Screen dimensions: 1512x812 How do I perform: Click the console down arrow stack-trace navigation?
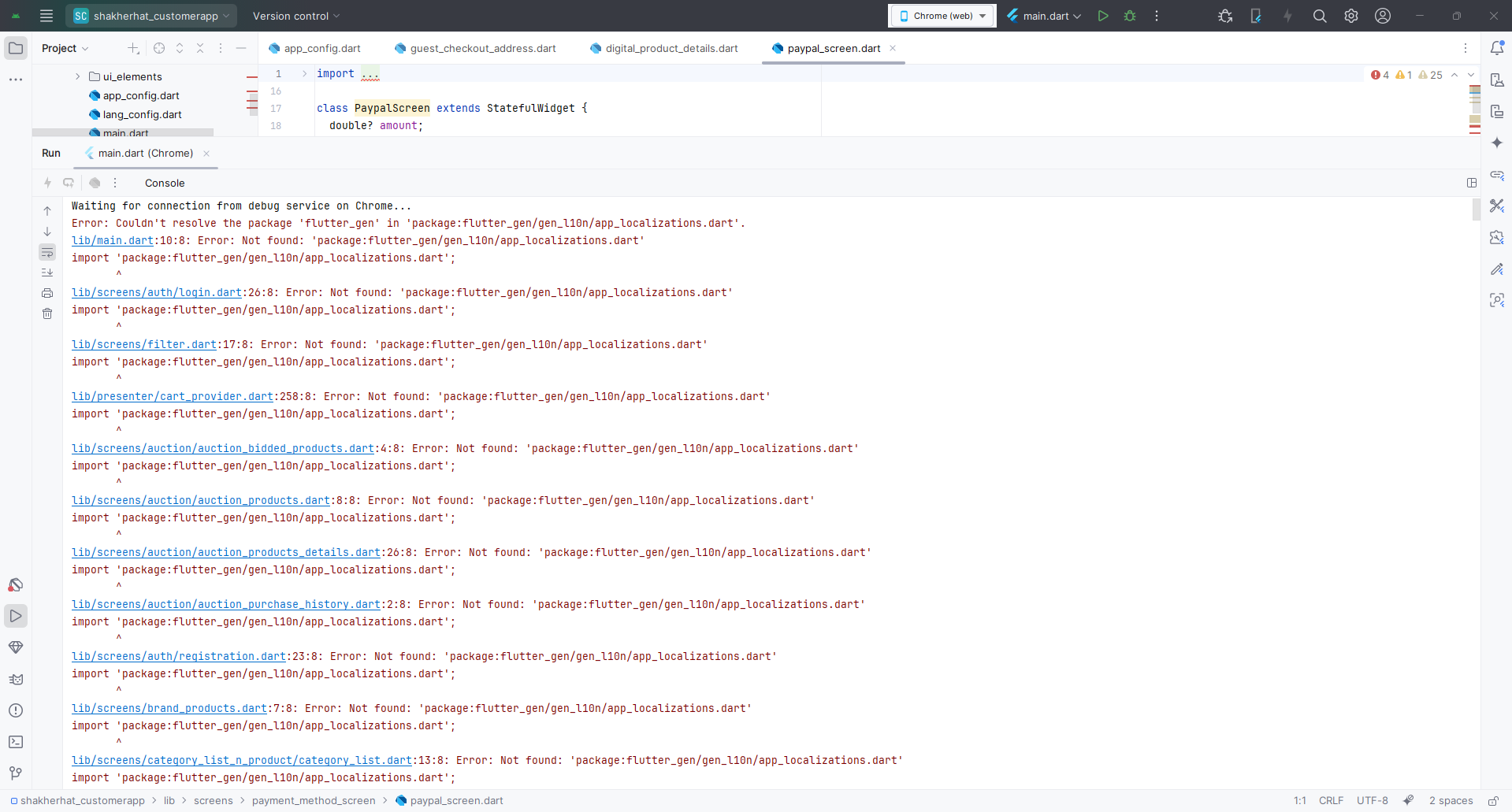pyautogui.click(x=47, y=232)
